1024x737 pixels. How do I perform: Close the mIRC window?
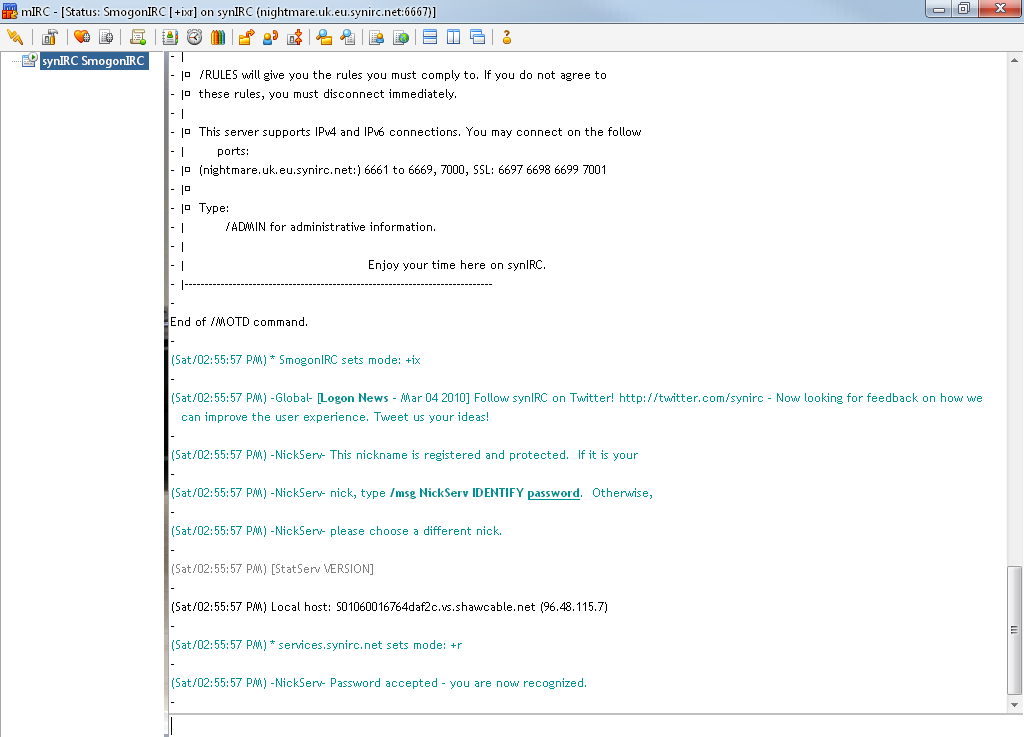click(x=1000, y=9)
